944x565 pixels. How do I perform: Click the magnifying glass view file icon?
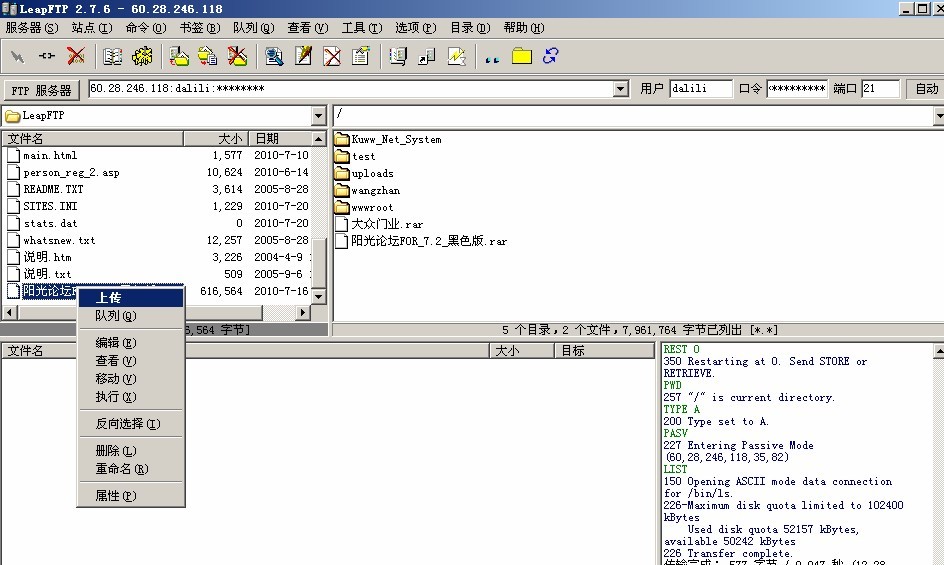(274, 56)
